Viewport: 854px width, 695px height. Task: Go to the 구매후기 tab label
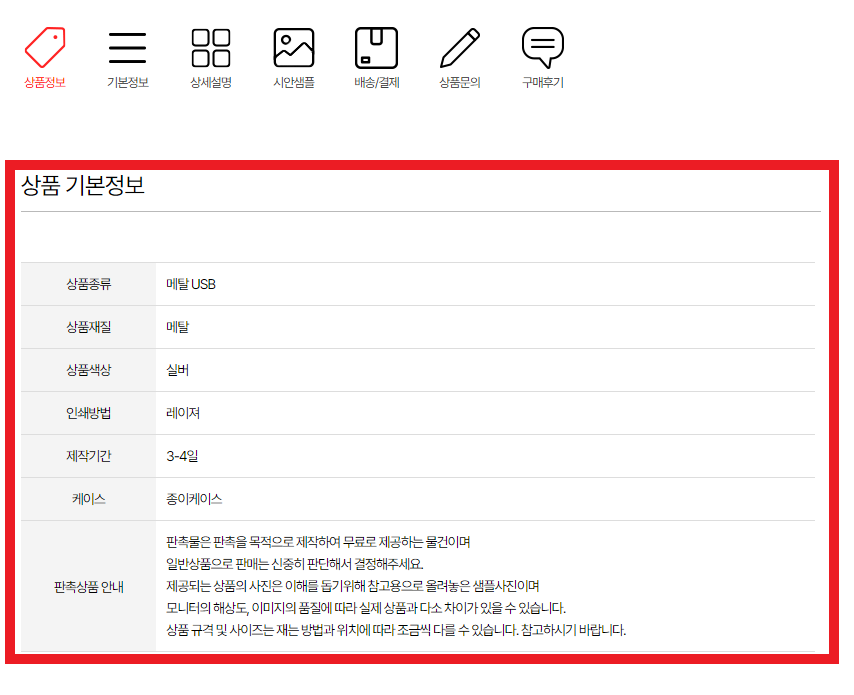coord(543,83)
